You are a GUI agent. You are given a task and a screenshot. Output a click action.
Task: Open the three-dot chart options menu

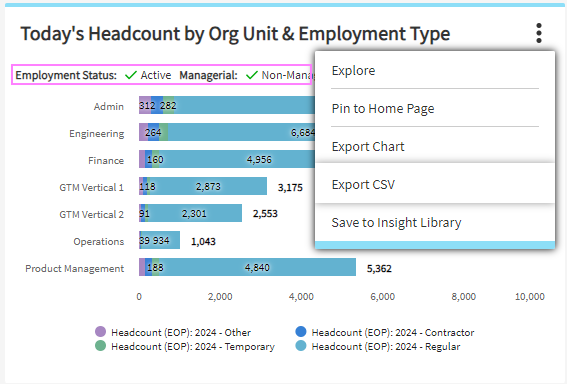(539, 33)
